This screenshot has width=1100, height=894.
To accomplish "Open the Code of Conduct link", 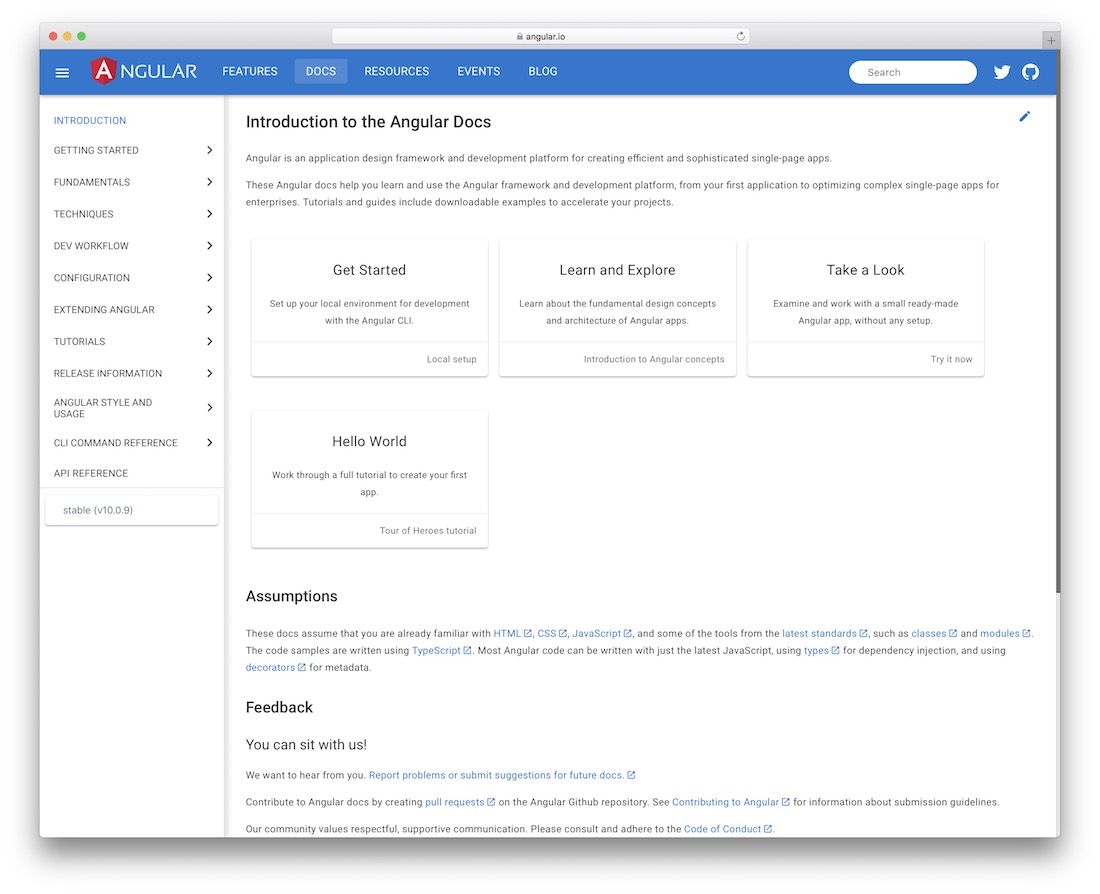I will click(723, 829).
